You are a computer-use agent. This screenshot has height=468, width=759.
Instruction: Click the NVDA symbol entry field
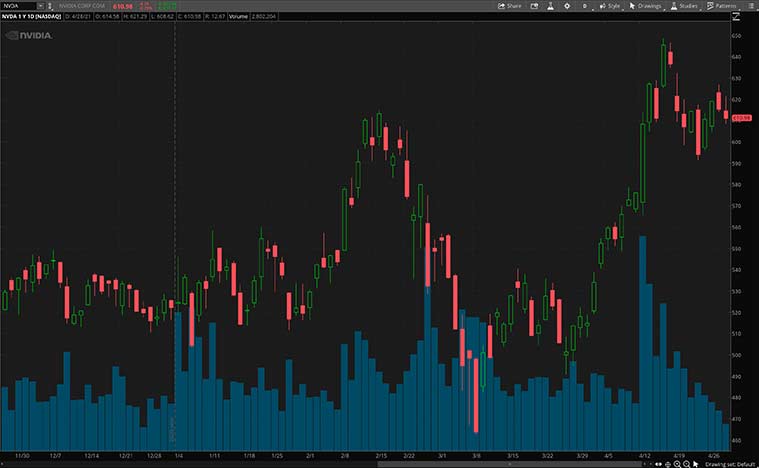18,6
